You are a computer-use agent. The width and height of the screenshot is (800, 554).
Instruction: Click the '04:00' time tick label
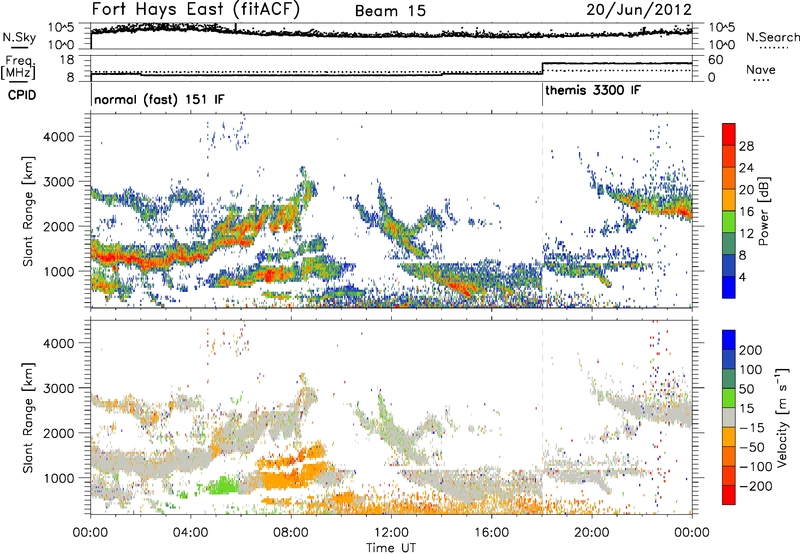click(190, 533)
